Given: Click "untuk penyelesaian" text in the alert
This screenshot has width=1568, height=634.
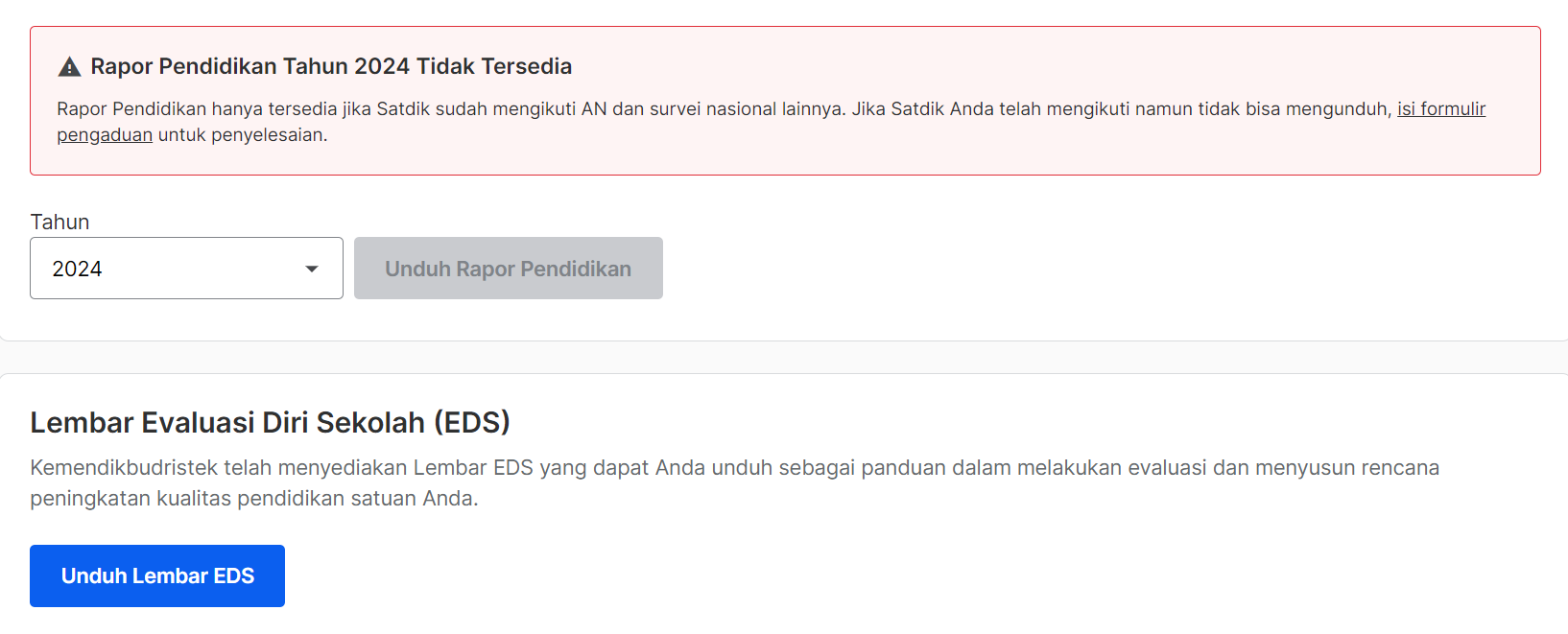Looking at the screenshot, I should click(x=243, y=135).
